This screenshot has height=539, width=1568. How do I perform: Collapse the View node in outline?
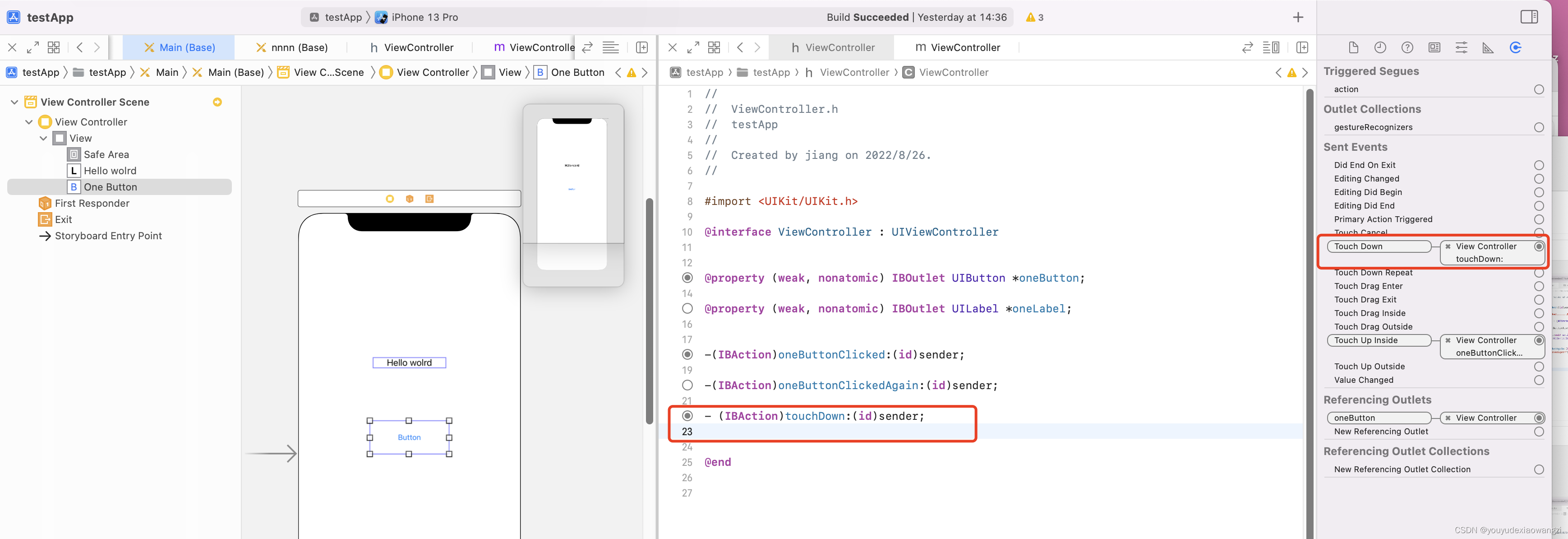[x=43, y=138]
